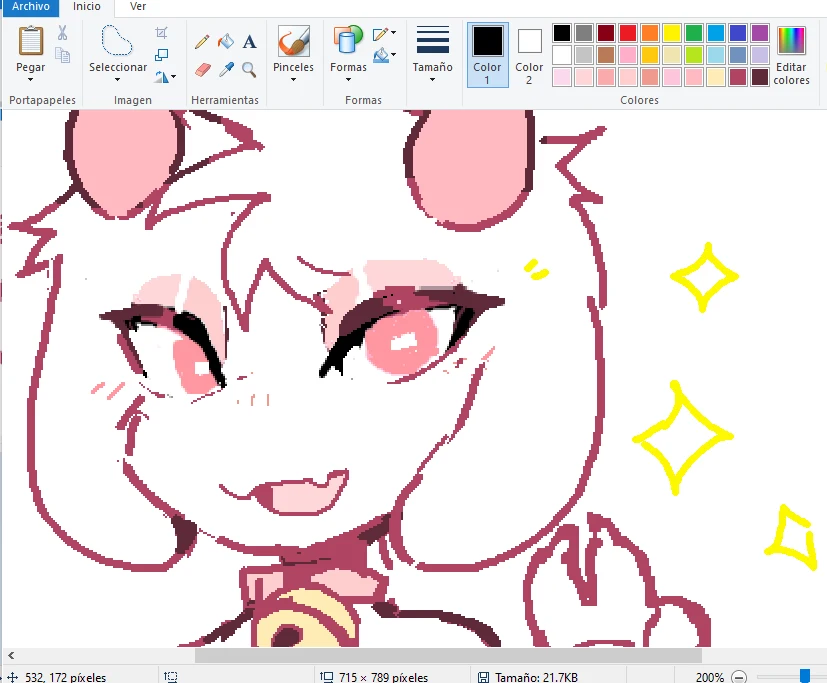Pick the brown color swatch
This screenshot has width=827, height=683.
[606, 55]
